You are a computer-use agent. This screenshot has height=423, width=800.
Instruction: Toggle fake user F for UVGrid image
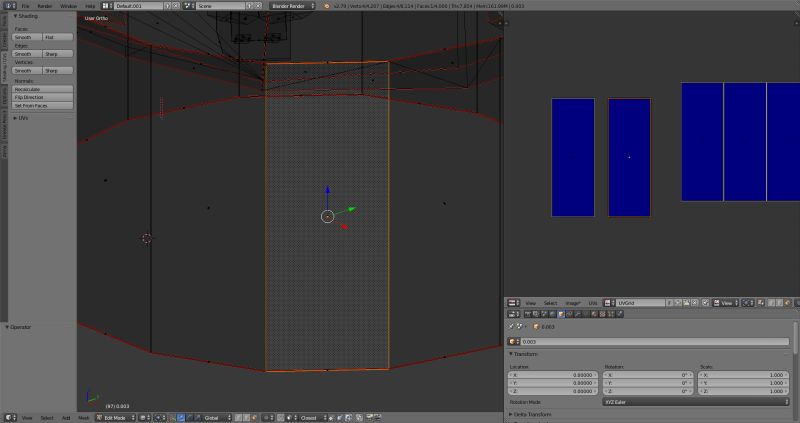(670, 303)
